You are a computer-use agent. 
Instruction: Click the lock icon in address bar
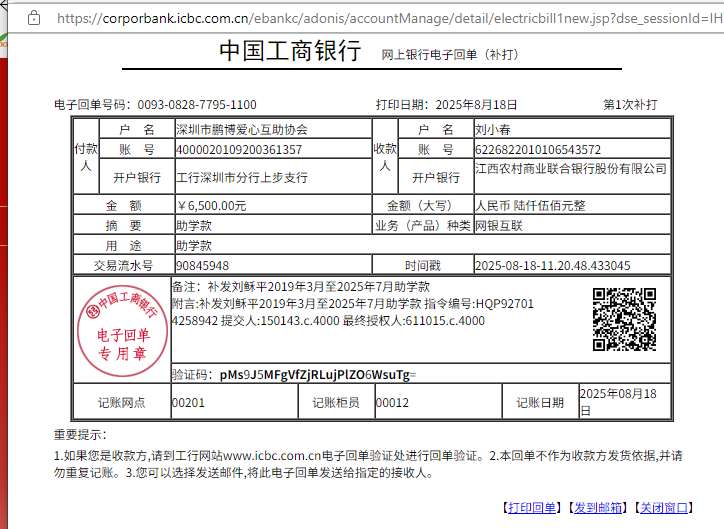click(x=34, y=18)
